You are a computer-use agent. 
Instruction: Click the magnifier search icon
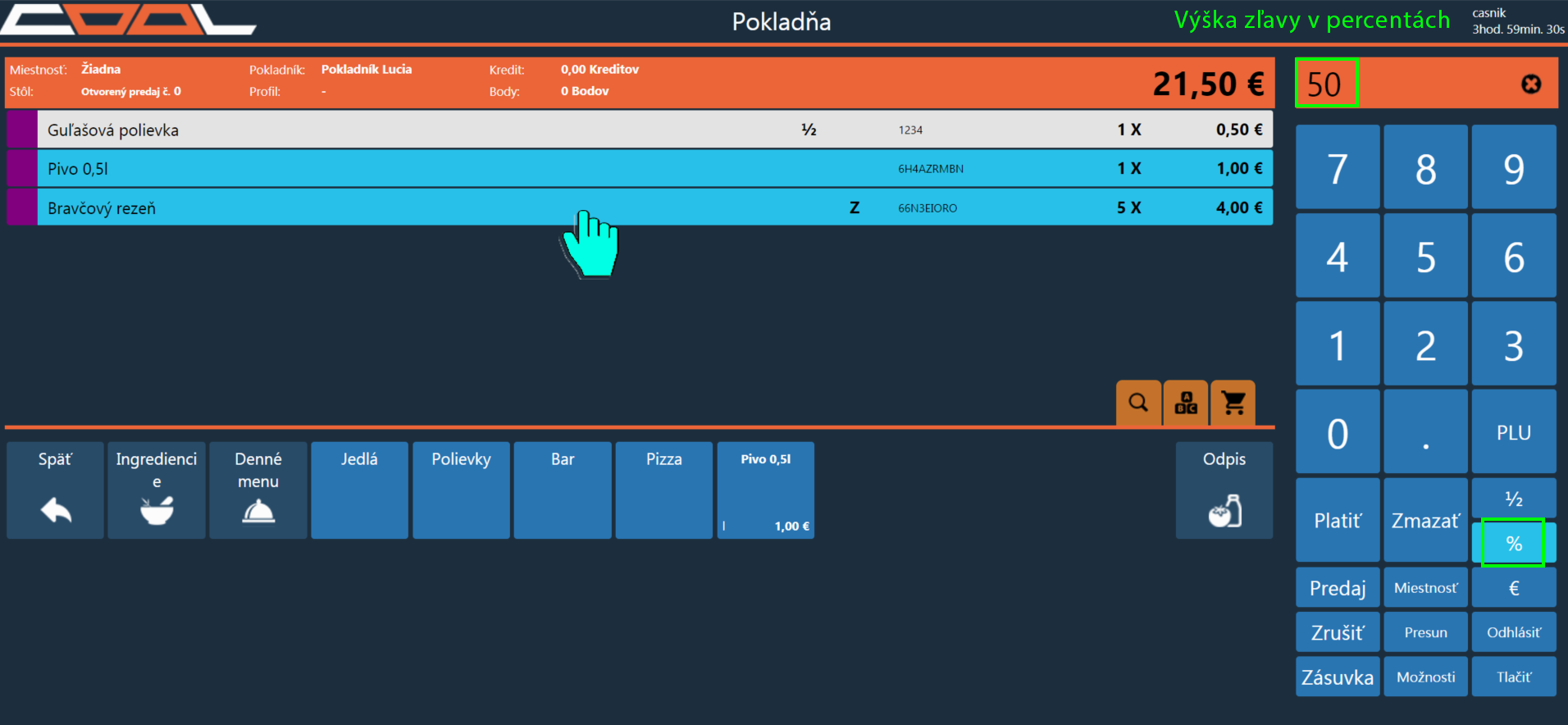1138,403
